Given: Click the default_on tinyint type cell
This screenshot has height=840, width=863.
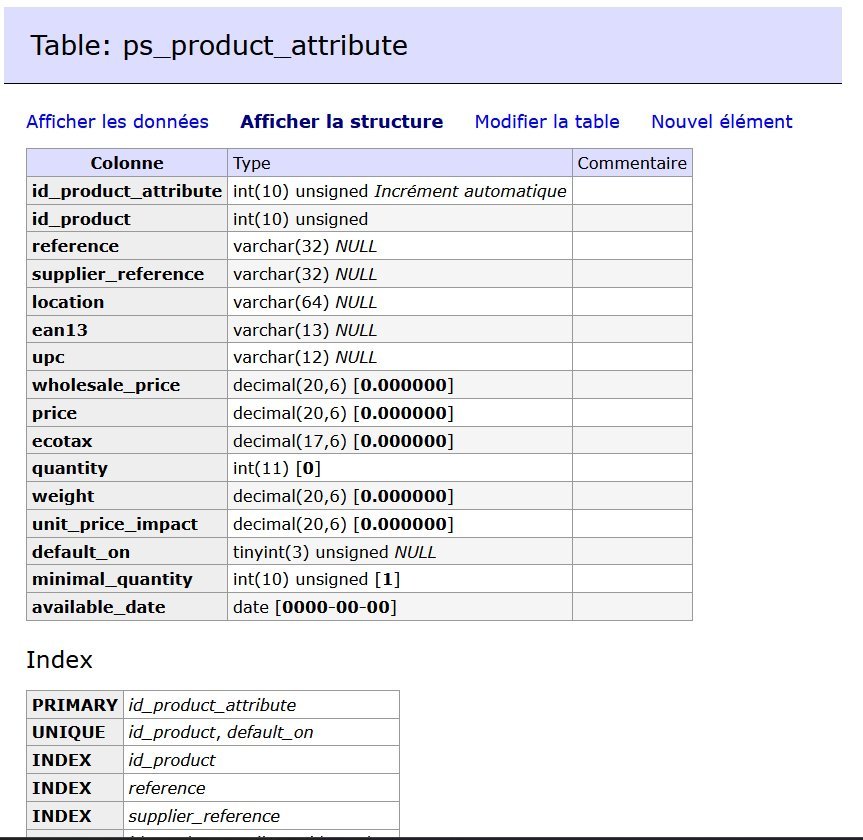Looking at the screenshot, I should pos(335,552).
